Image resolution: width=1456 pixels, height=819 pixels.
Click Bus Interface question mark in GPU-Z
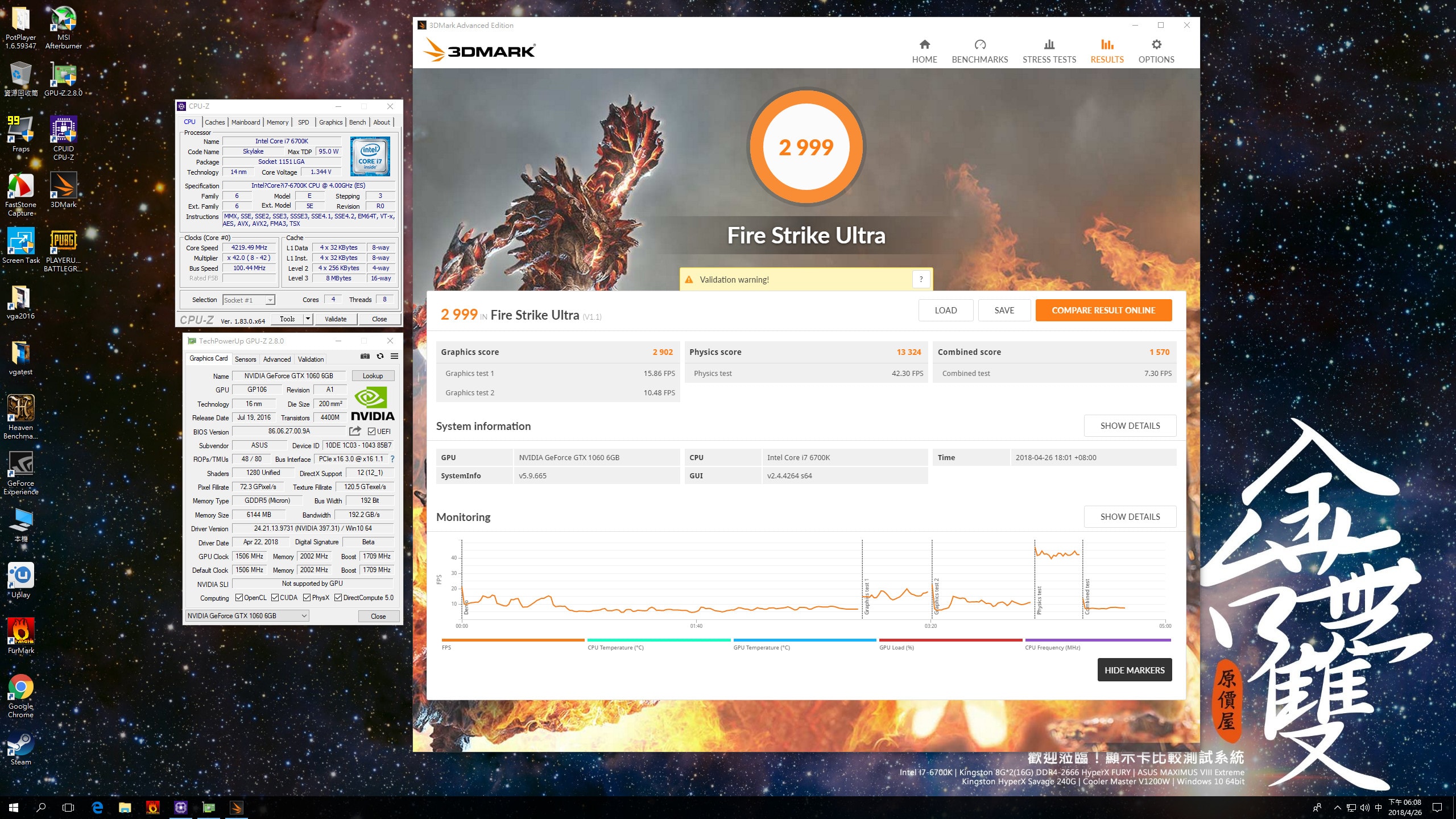tap(392, 459)
